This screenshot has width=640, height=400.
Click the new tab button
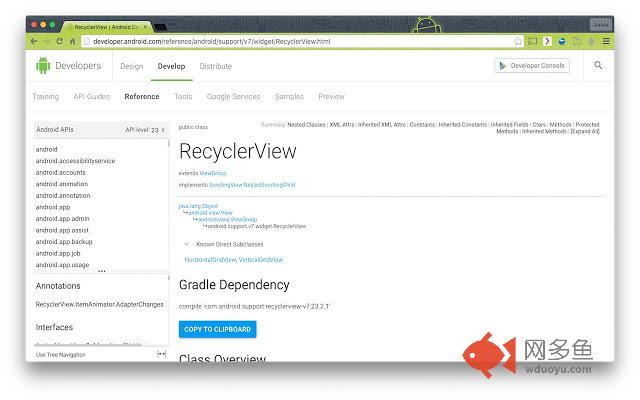(x=160, y=27)
